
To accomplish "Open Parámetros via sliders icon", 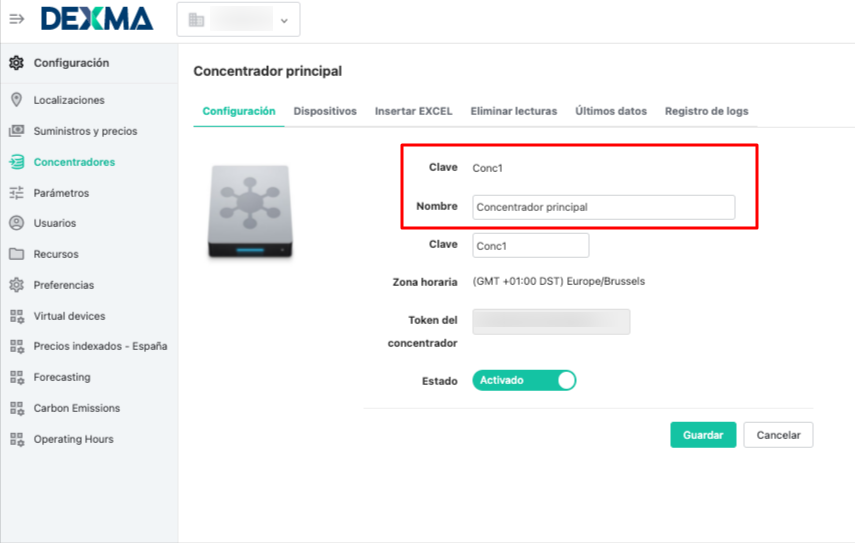I will 16,192.
